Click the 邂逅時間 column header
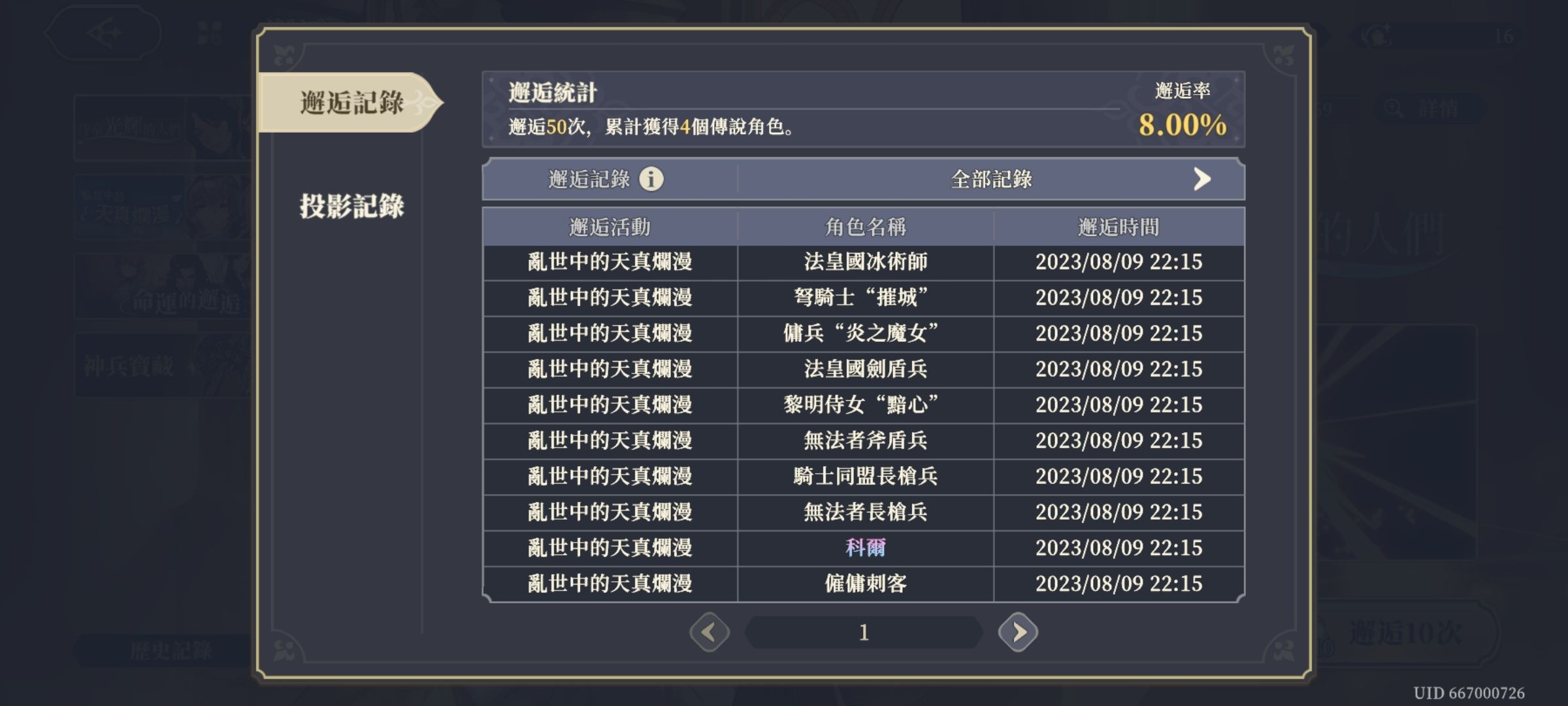1568x706 pixels. (x=1119, y=227)
